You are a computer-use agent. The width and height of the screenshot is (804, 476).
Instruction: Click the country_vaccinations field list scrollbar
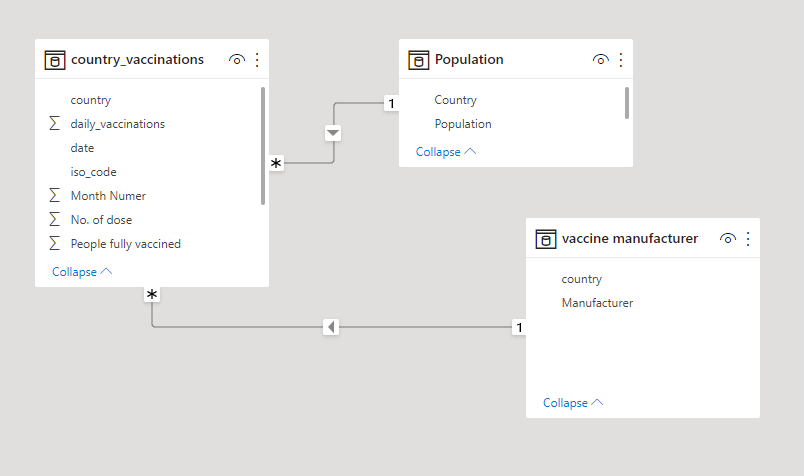(263, 146)
